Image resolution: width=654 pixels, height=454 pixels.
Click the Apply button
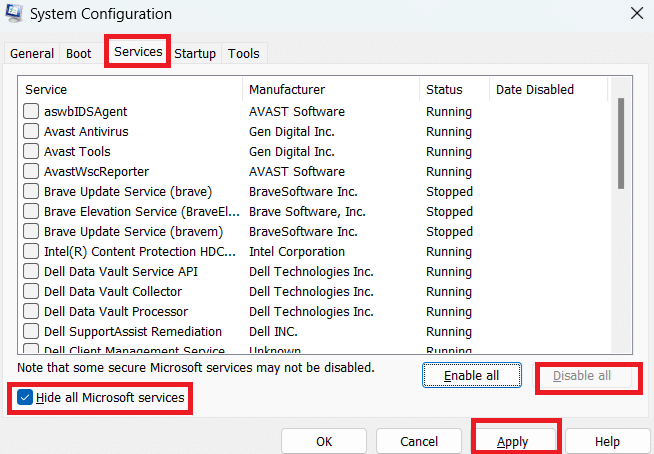tap(513, 441)
